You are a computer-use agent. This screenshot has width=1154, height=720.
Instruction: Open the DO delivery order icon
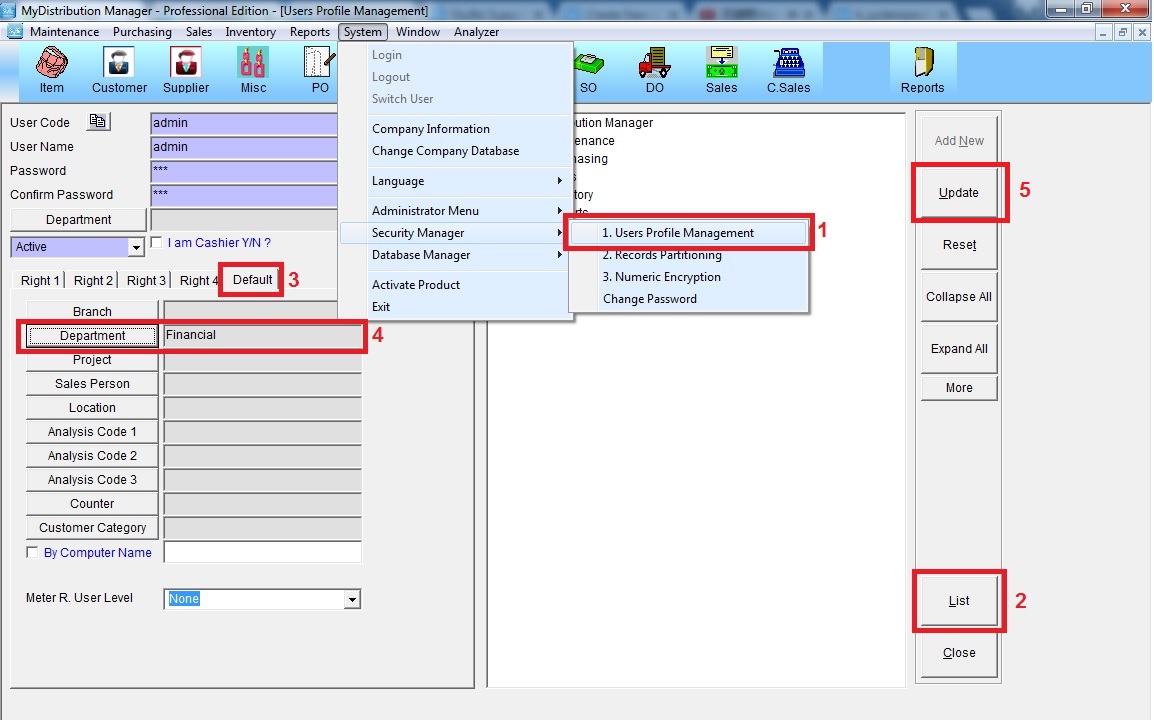click(654, 68)
